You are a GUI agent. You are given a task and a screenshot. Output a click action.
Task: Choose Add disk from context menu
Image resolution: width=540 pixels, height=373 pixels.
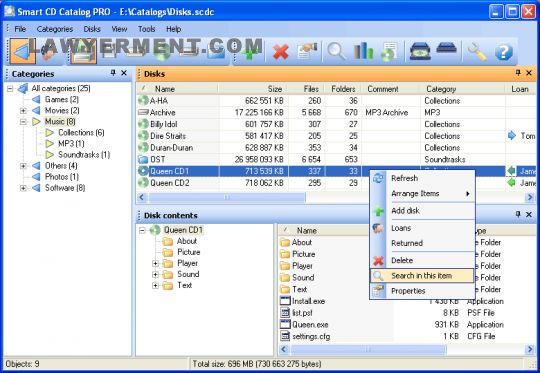click(x=423, y=211)
